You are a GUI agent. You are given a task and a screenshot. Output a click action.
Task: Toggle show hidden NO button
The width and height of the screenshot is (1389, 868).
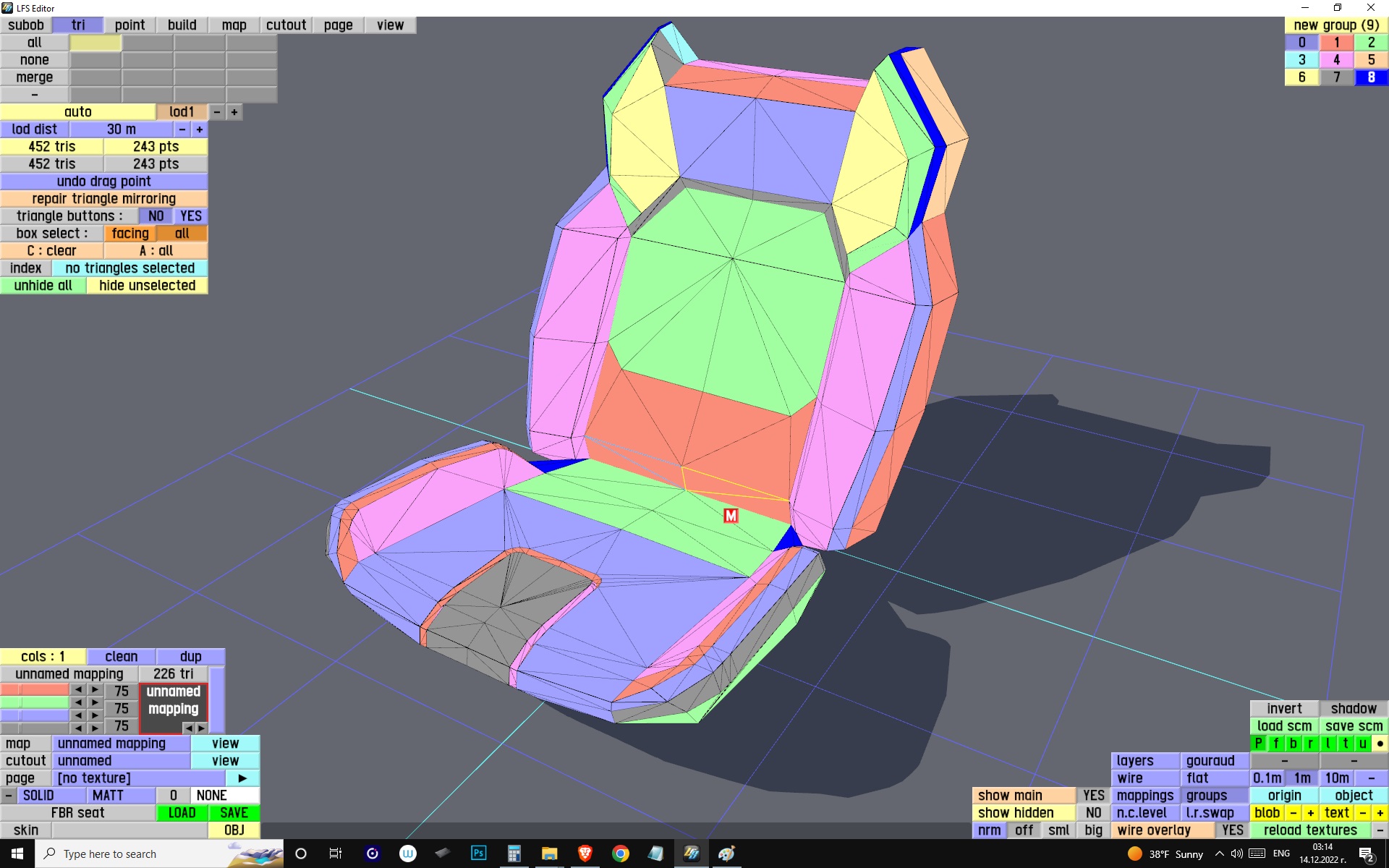[x=1093, y=813]
